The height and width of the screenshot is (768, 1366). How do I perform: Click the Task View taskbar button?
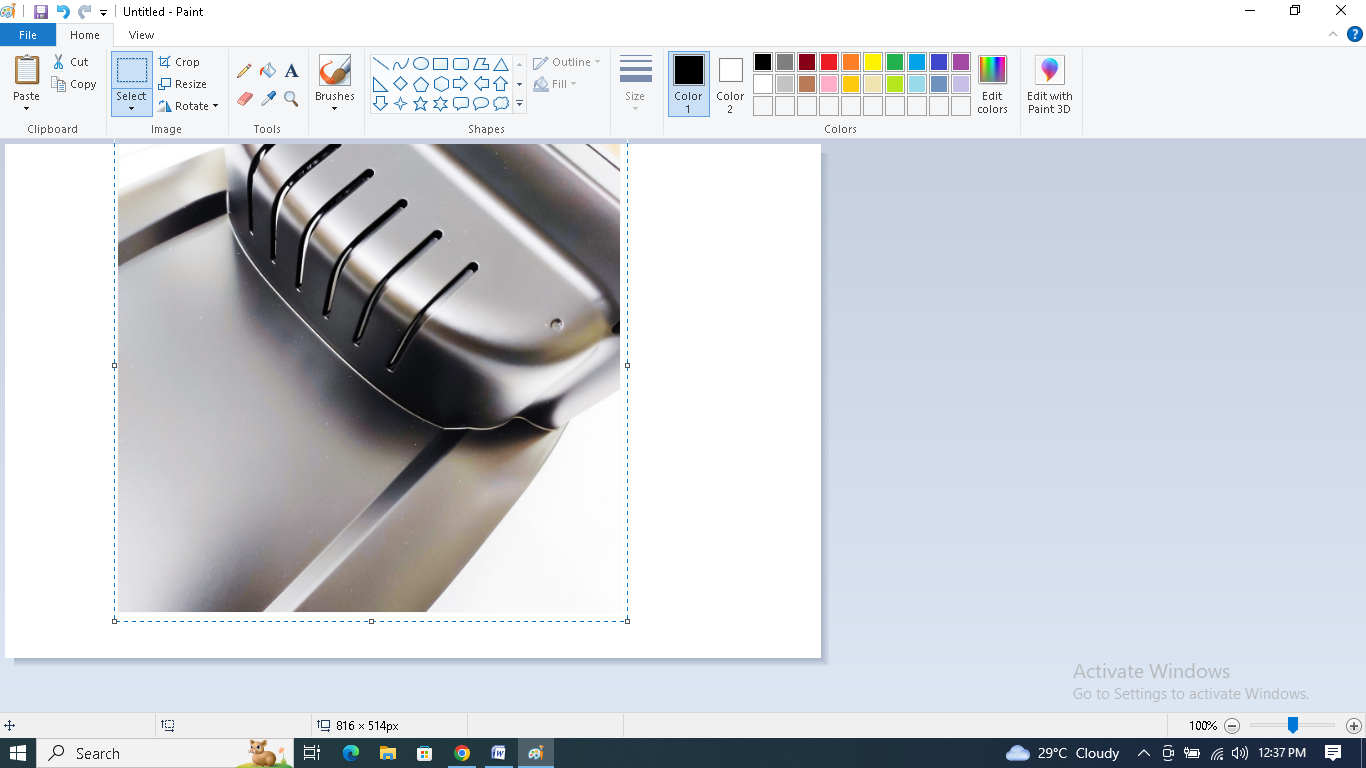point(312,753)
